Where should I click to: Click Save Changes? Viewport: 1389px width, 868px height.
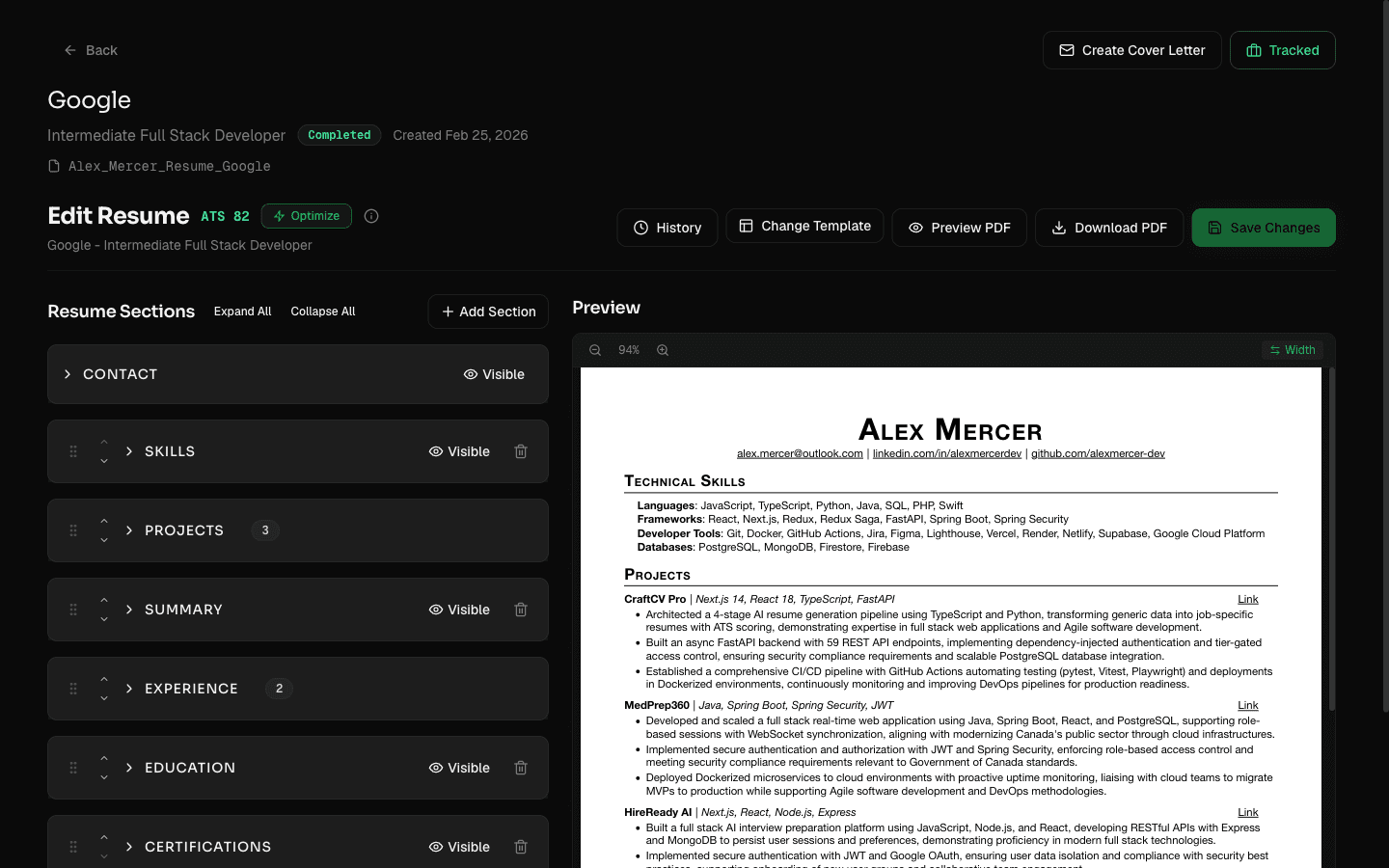click(1264, 228)
